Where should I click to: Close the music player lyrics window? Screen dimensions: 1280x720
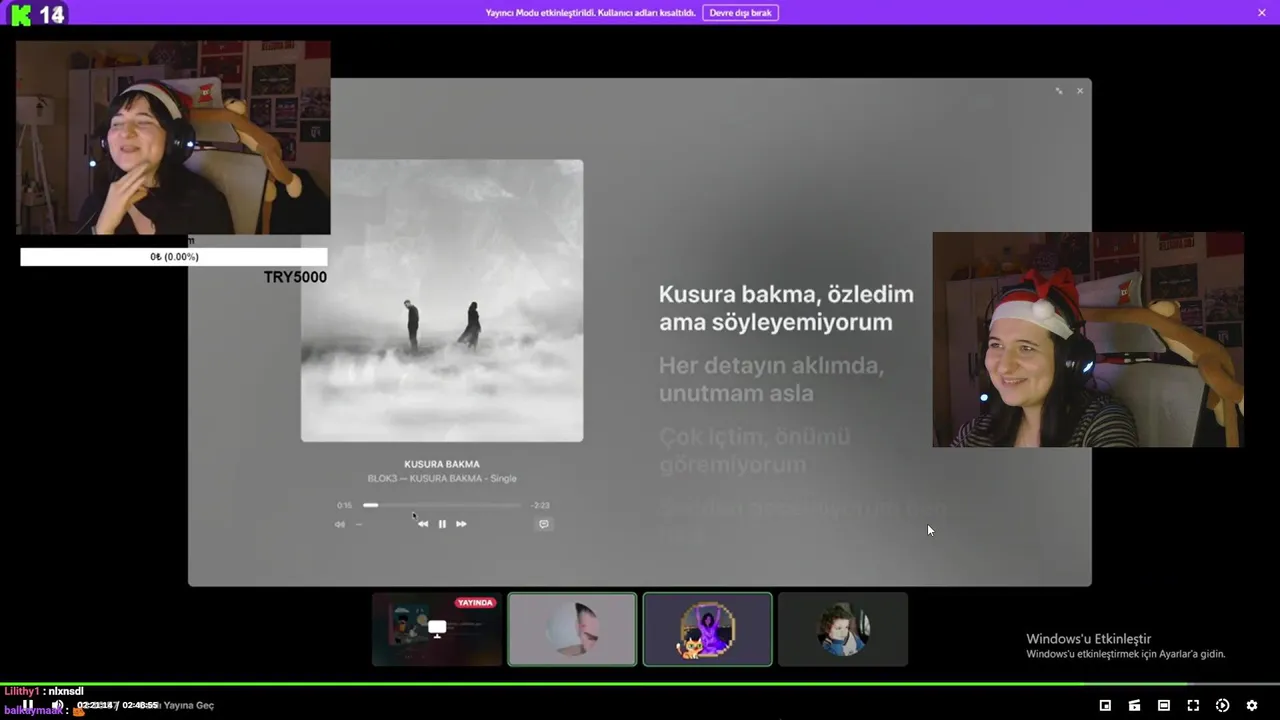coord(1080,91)
